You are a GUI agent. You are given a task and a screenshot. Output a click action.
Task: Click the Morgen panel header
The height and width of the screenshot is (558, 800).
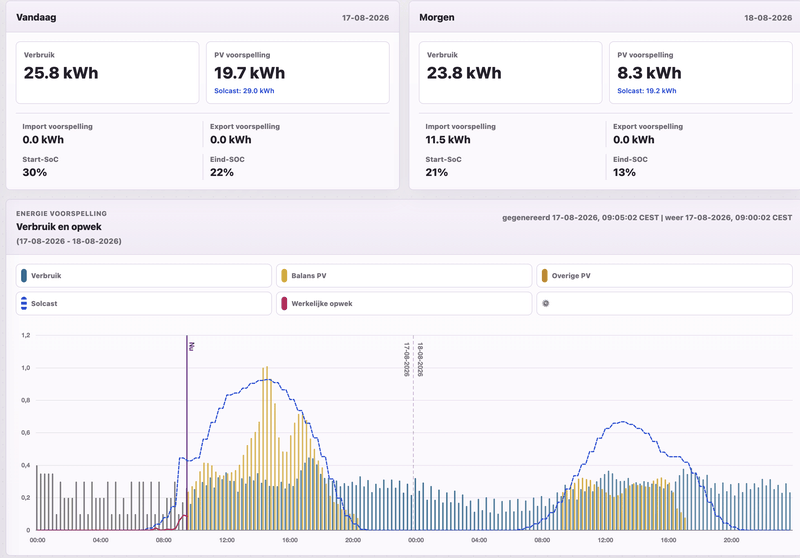[605, 17]
